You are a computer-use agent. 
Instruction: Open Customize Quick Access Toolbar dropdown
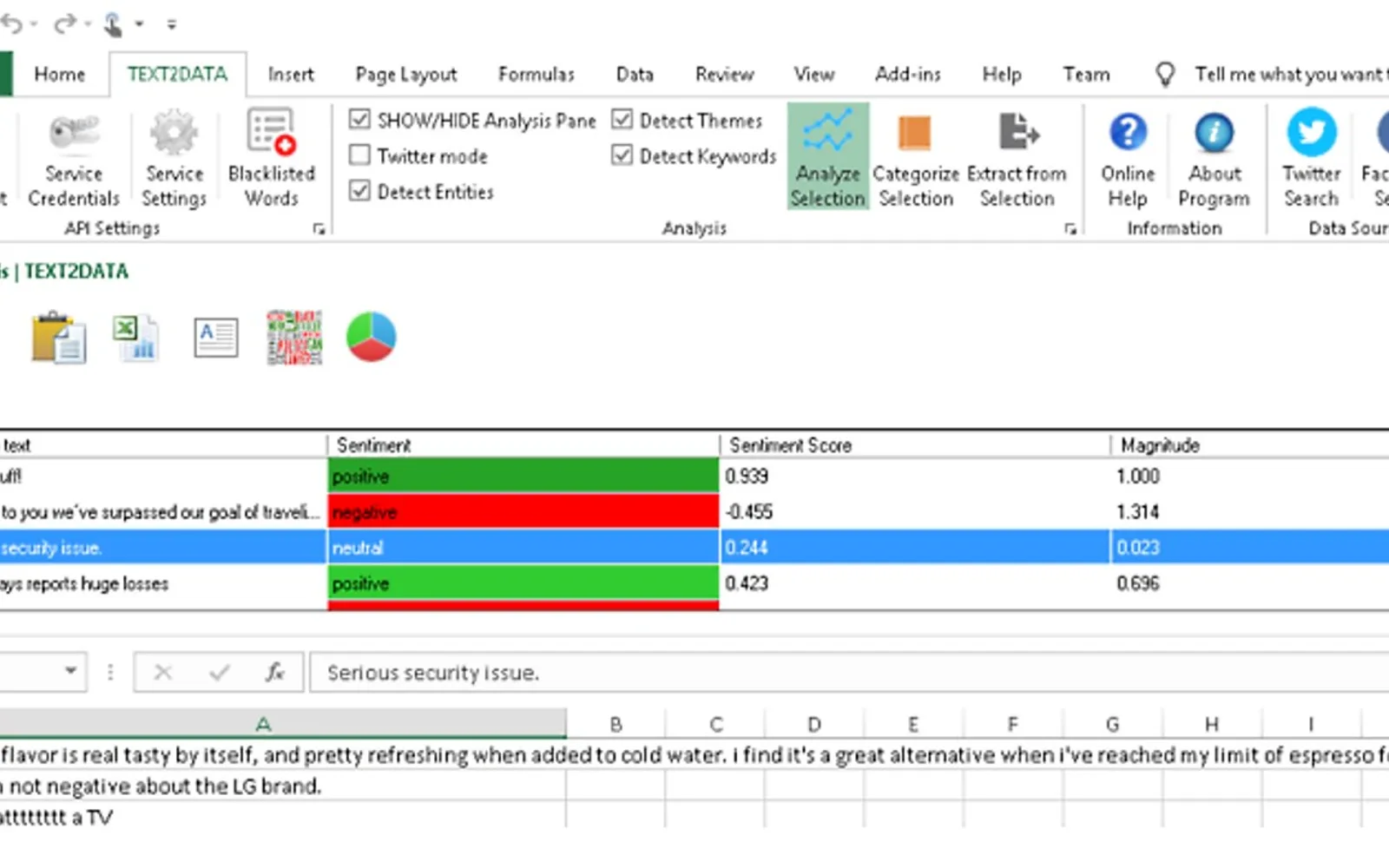(x=172, y=24)
